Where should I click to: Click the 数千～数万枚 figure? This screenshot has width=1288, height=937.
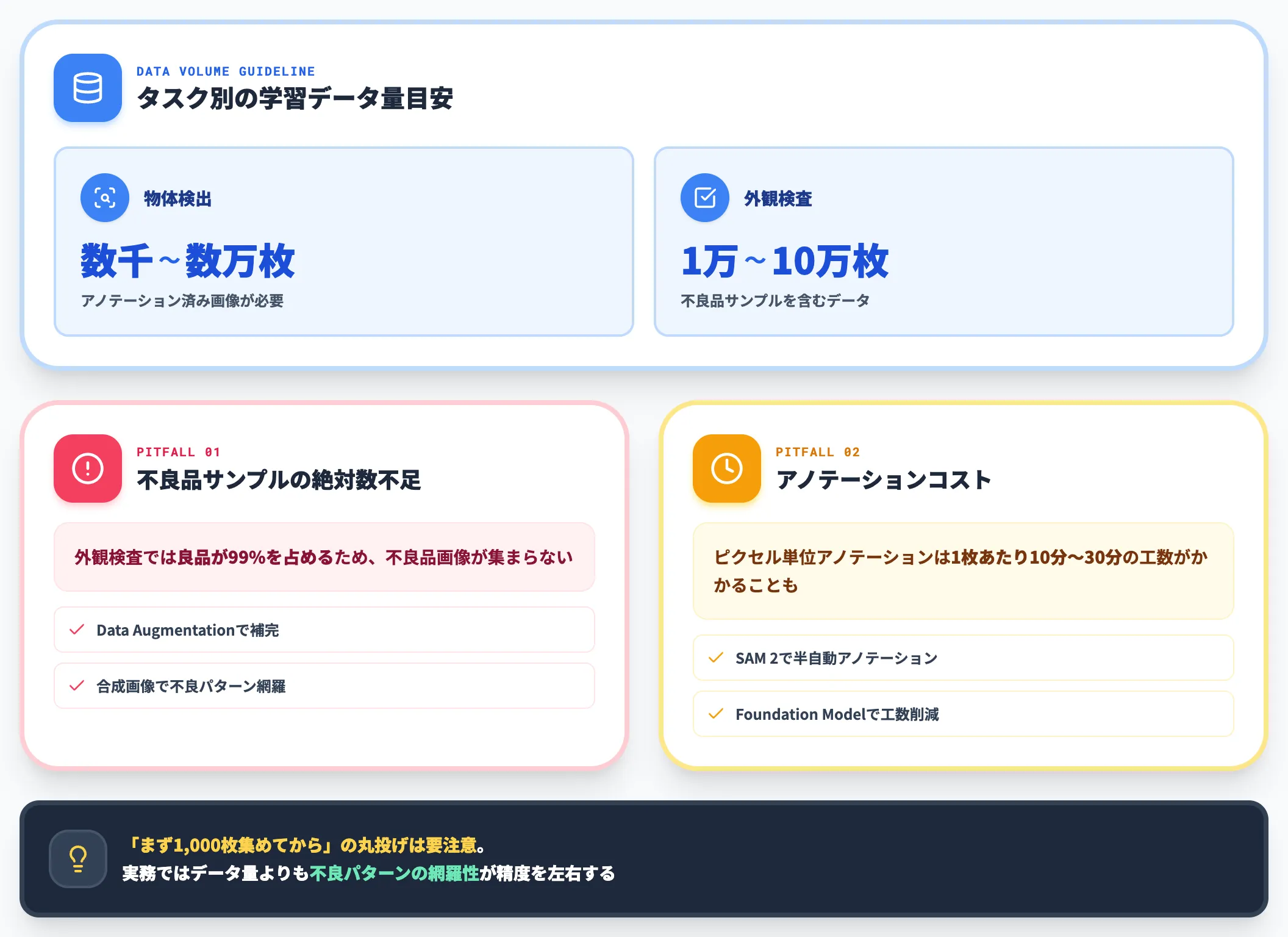[188, 261]
